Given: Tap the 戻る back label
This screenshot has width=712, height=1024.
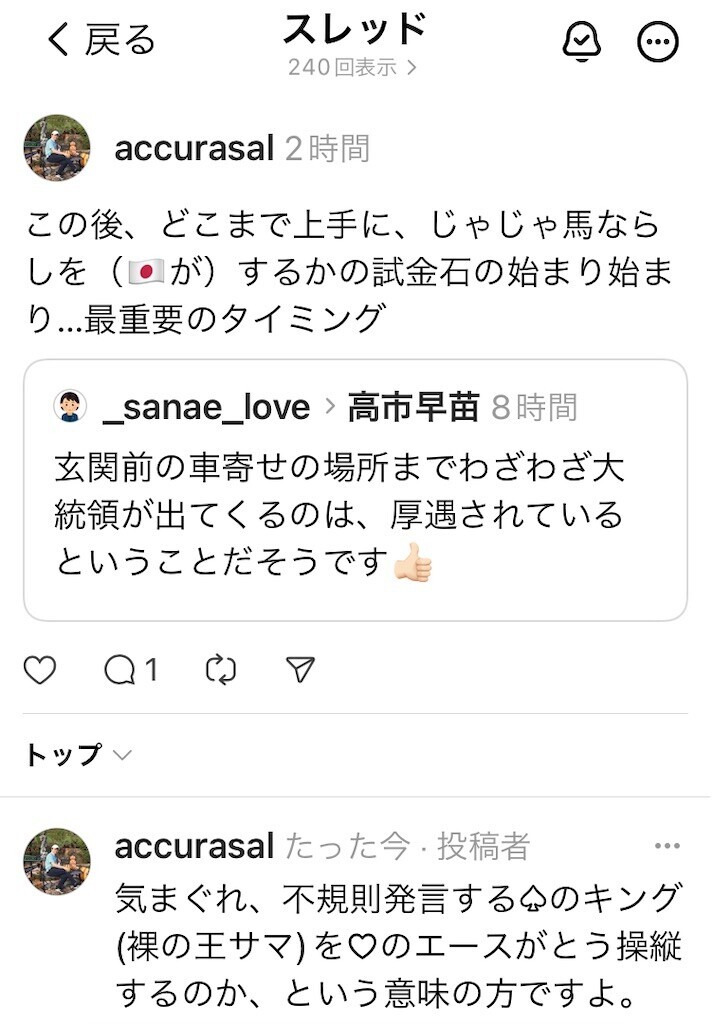Looking at the screenshot, I should click(120, 40).
